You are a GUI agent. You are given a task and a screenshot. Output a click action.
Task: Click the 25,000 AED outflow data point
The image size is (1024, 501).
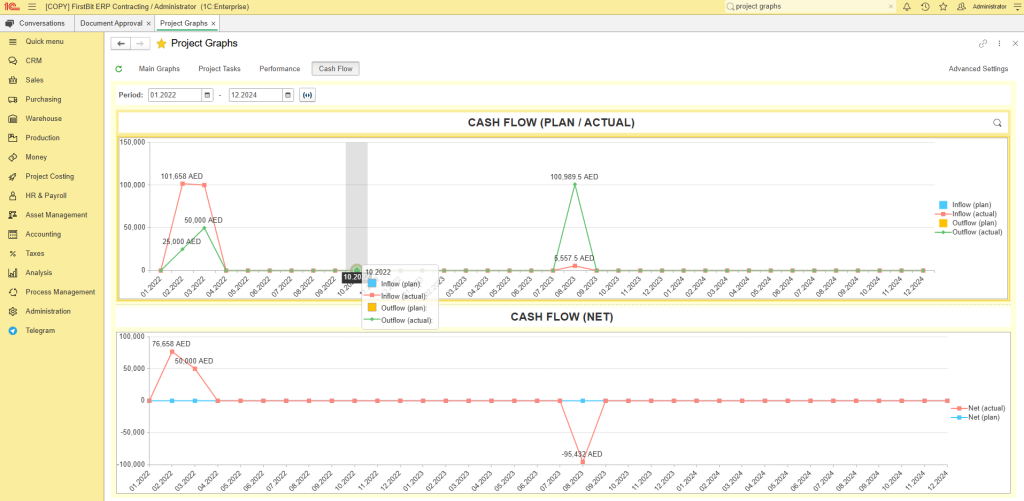(182, 249)
